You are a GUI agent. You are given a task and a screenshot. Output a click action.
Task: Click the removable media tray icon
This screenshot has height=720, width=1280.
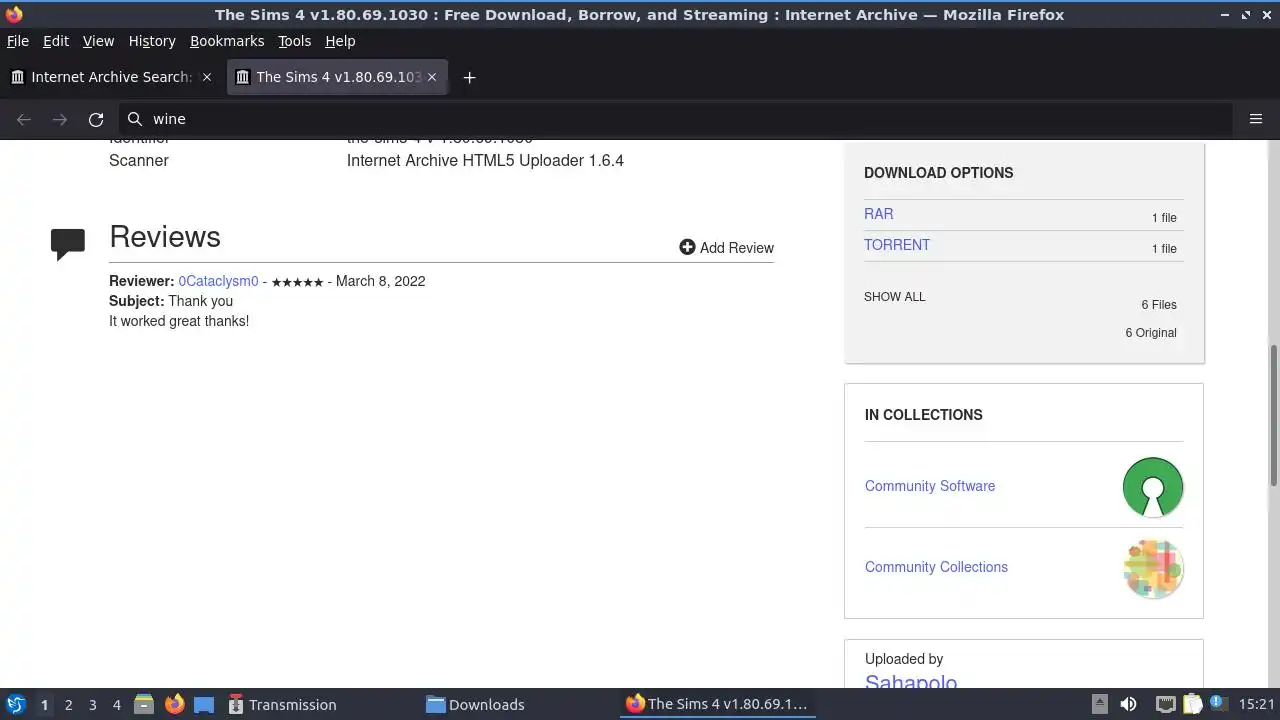tap(1099, 704)
